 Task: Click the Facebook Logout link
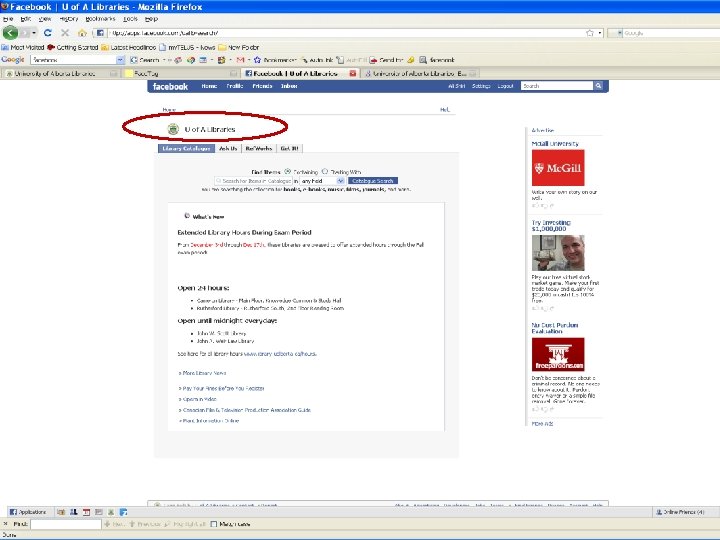point(505,86)
